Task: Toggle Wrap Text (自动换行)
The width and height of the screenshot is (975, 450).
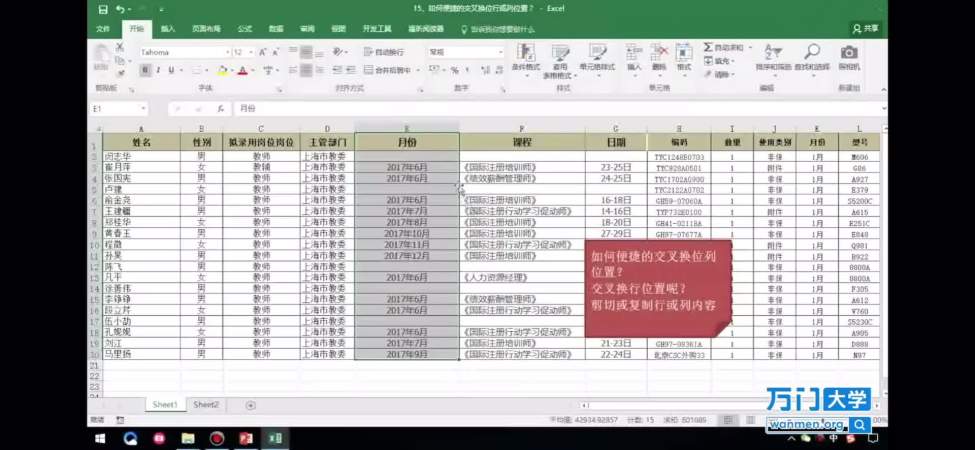Action: point(384,52)
